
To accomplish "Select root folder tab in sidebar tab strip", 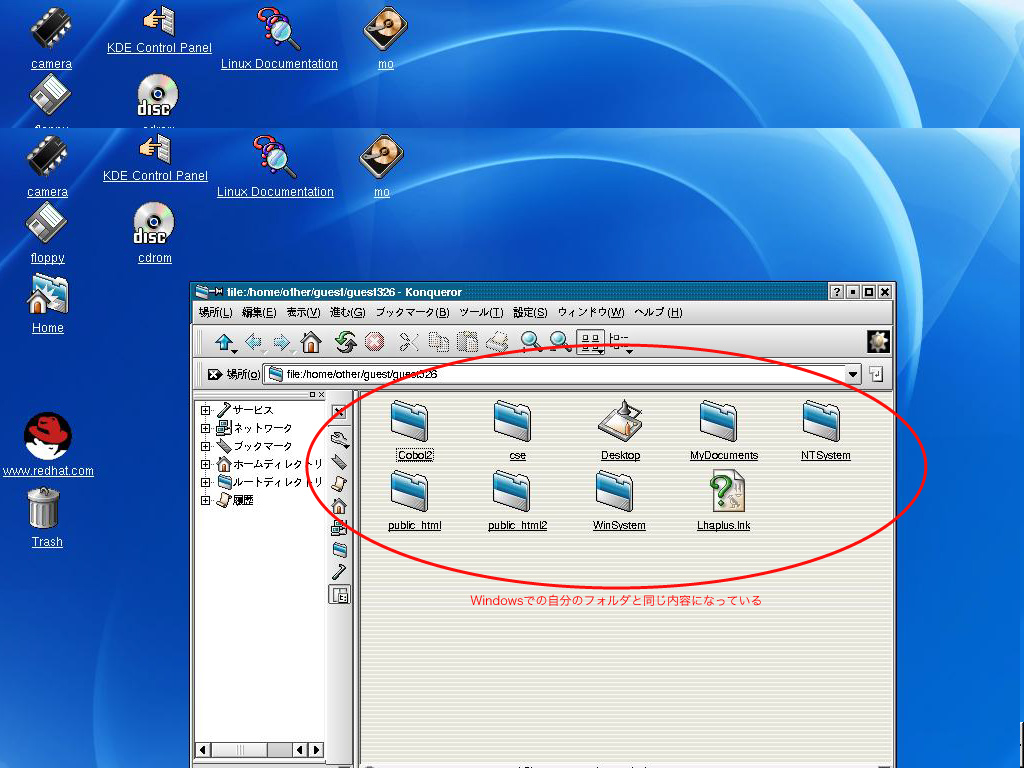I will (x=340, y=550).
